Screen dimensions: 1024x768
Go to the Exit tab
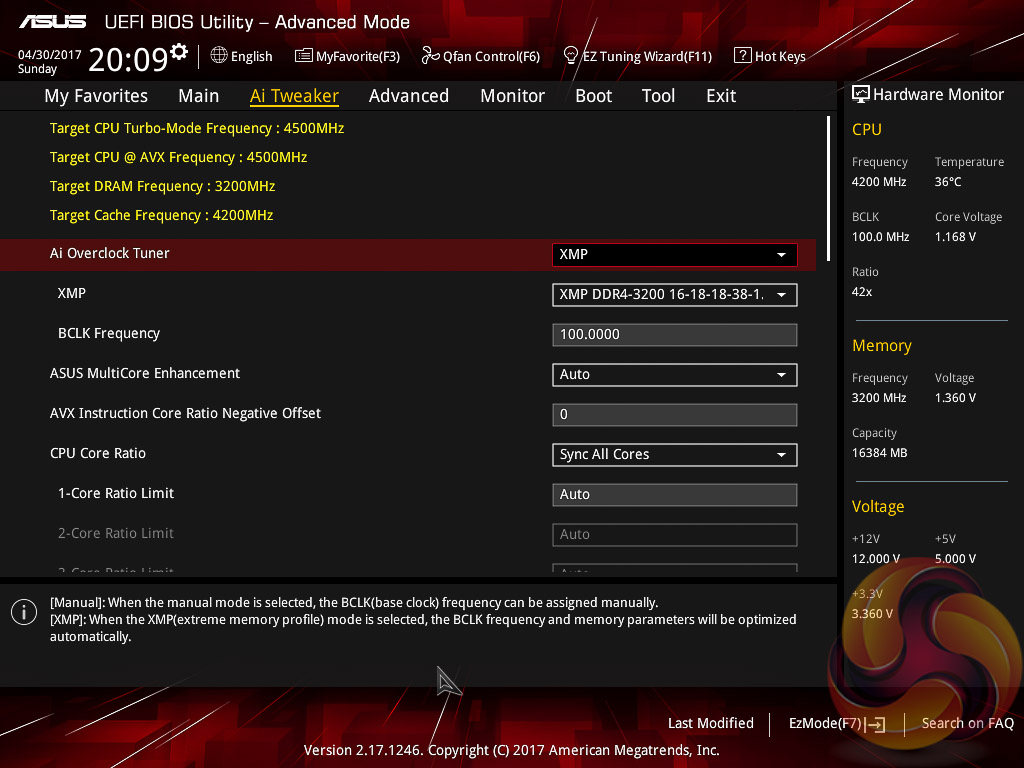721,96
